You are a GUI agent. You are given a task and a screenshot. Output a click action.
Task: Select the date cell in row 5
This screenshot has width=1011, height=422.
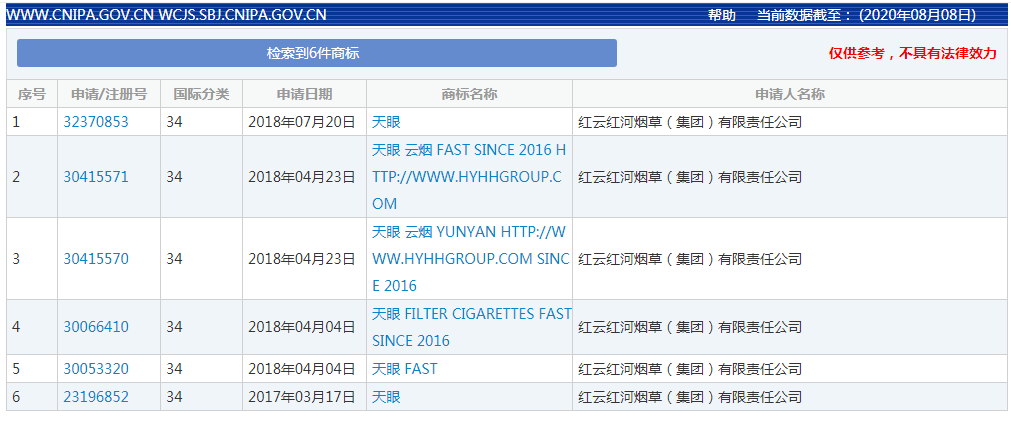[302, 369]
